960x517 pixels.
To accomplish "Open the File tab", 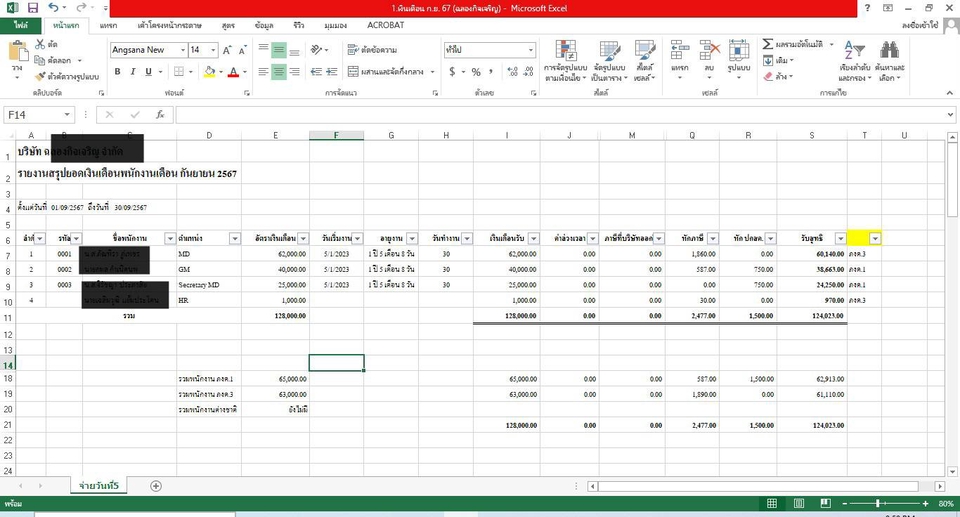I will [x=21, y=25].
